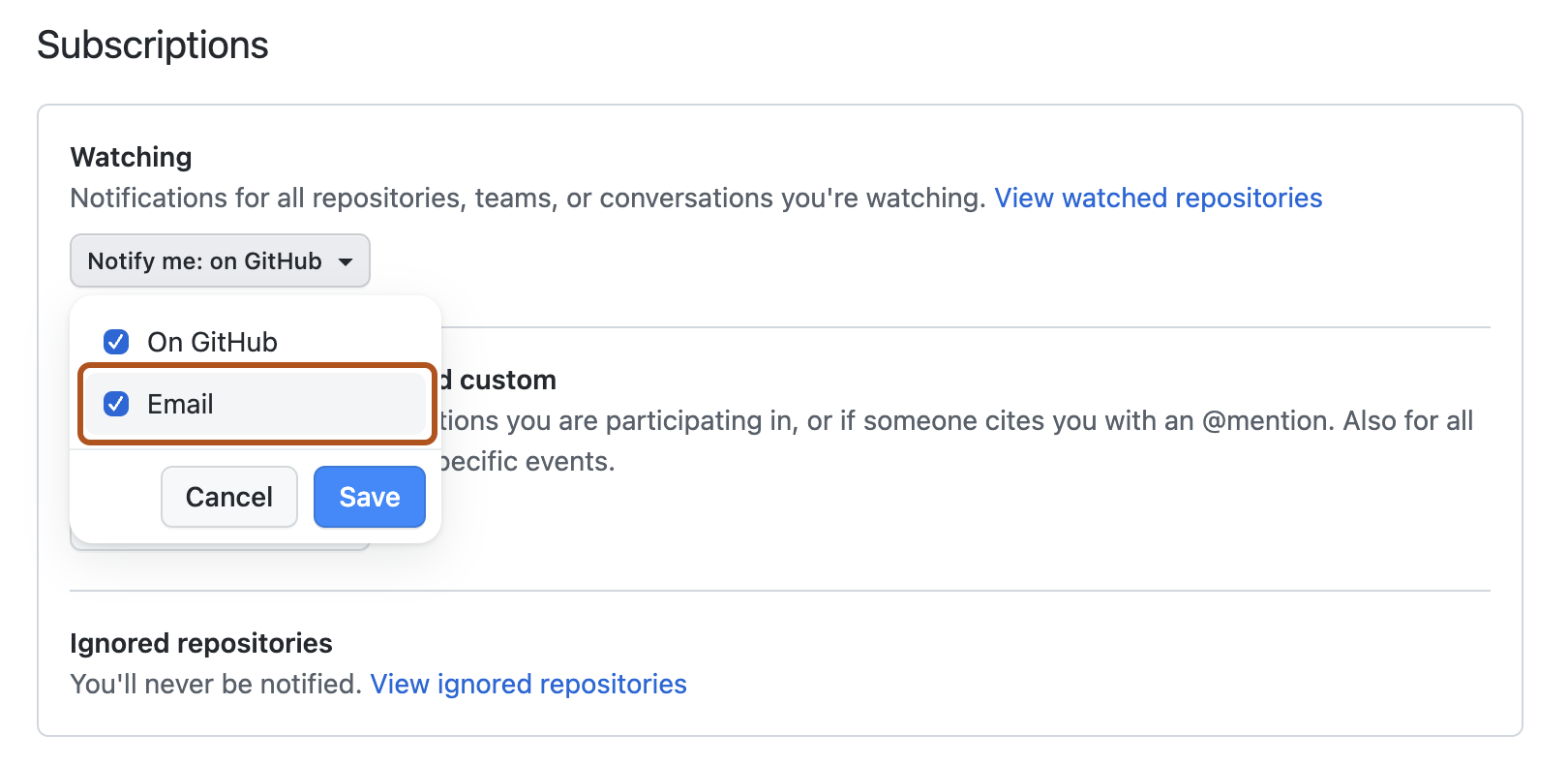The height and width of the screenshot is (765, 1568).
Task: Click the Watching section heading
Action: (131, 157)
